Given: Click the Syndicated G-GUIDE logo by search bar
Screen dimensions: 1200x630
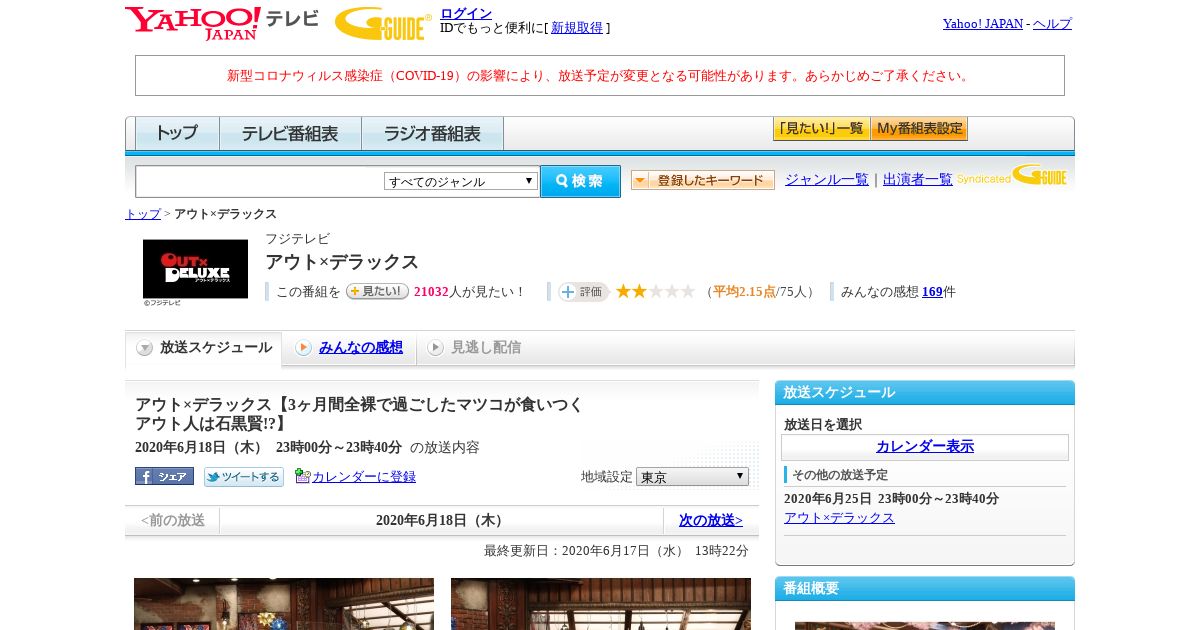Looking at the screenshot, I should click(x=1011, y=176).
